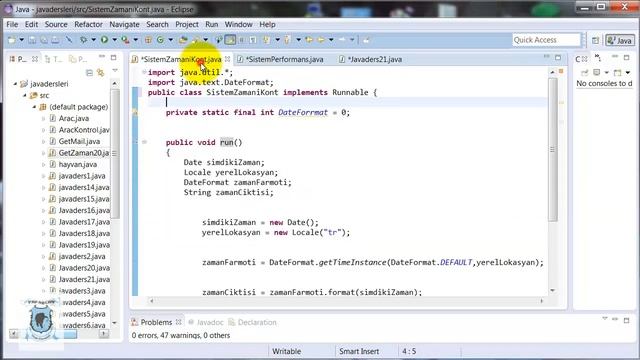Open the Window menu

coord(238,24)
